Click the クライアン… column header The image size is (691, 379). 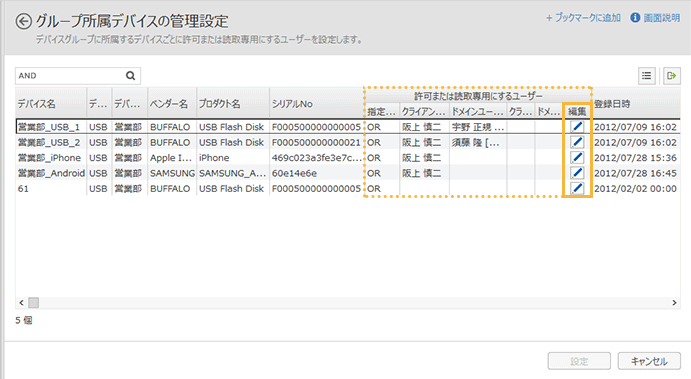[x=424, y=111]
